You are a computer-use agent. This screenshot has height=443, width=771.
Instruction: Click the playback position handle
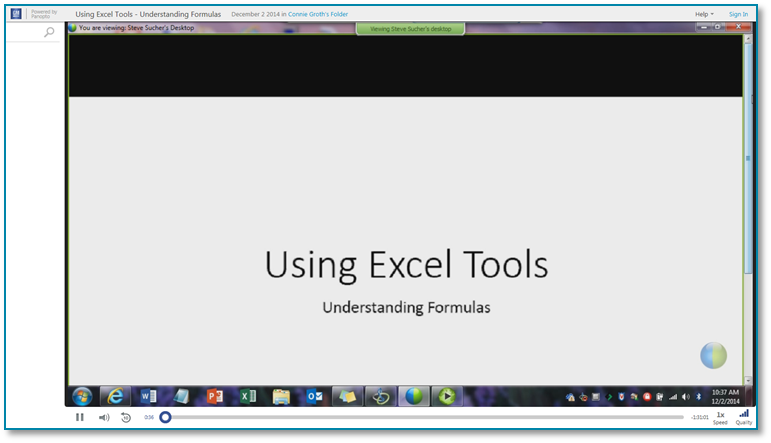[166, 417]
